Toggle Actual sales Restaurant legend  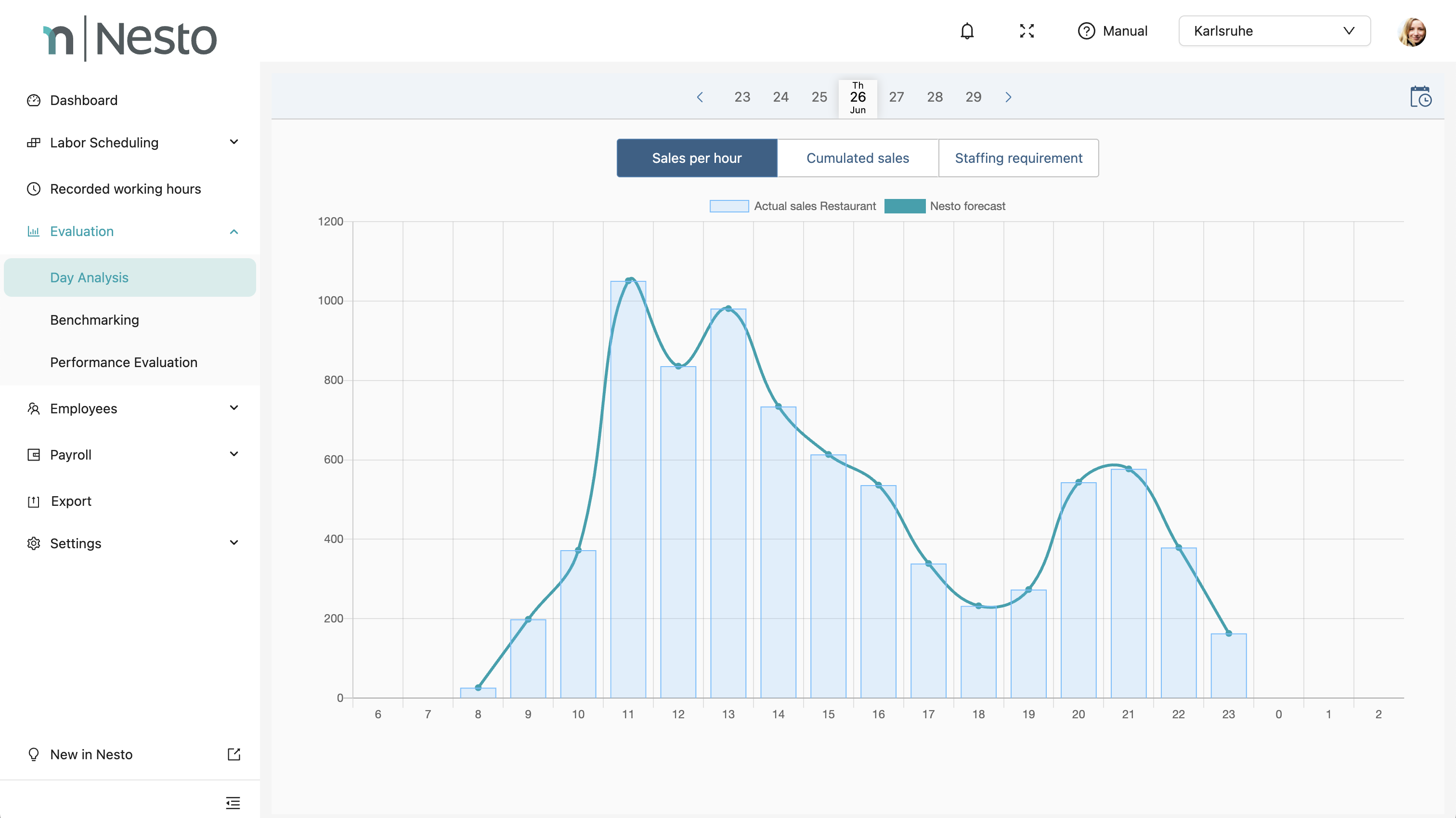[x=815, y=207]
